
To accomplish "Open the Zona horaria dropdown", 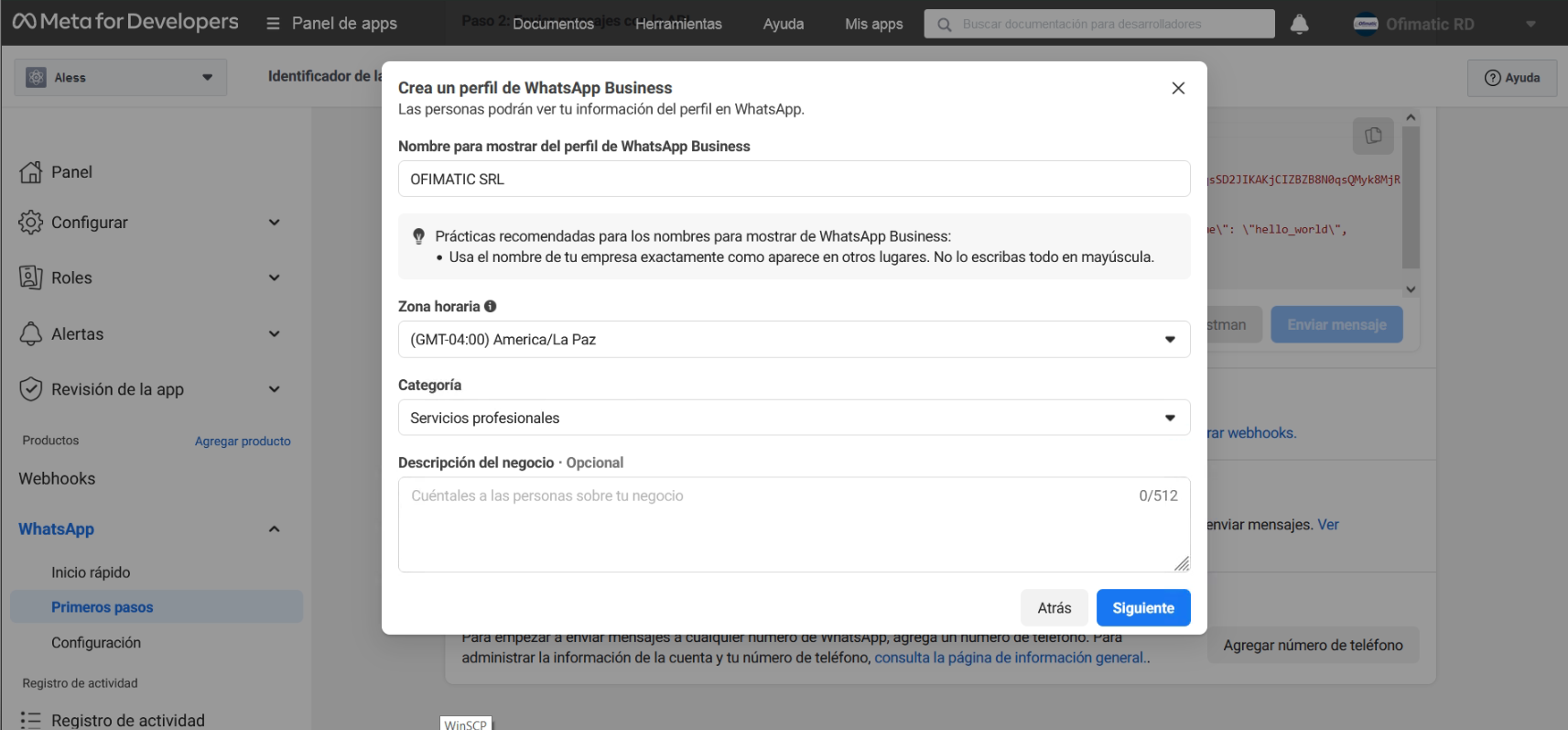I will pyautogui.click(x=794, y=340).
